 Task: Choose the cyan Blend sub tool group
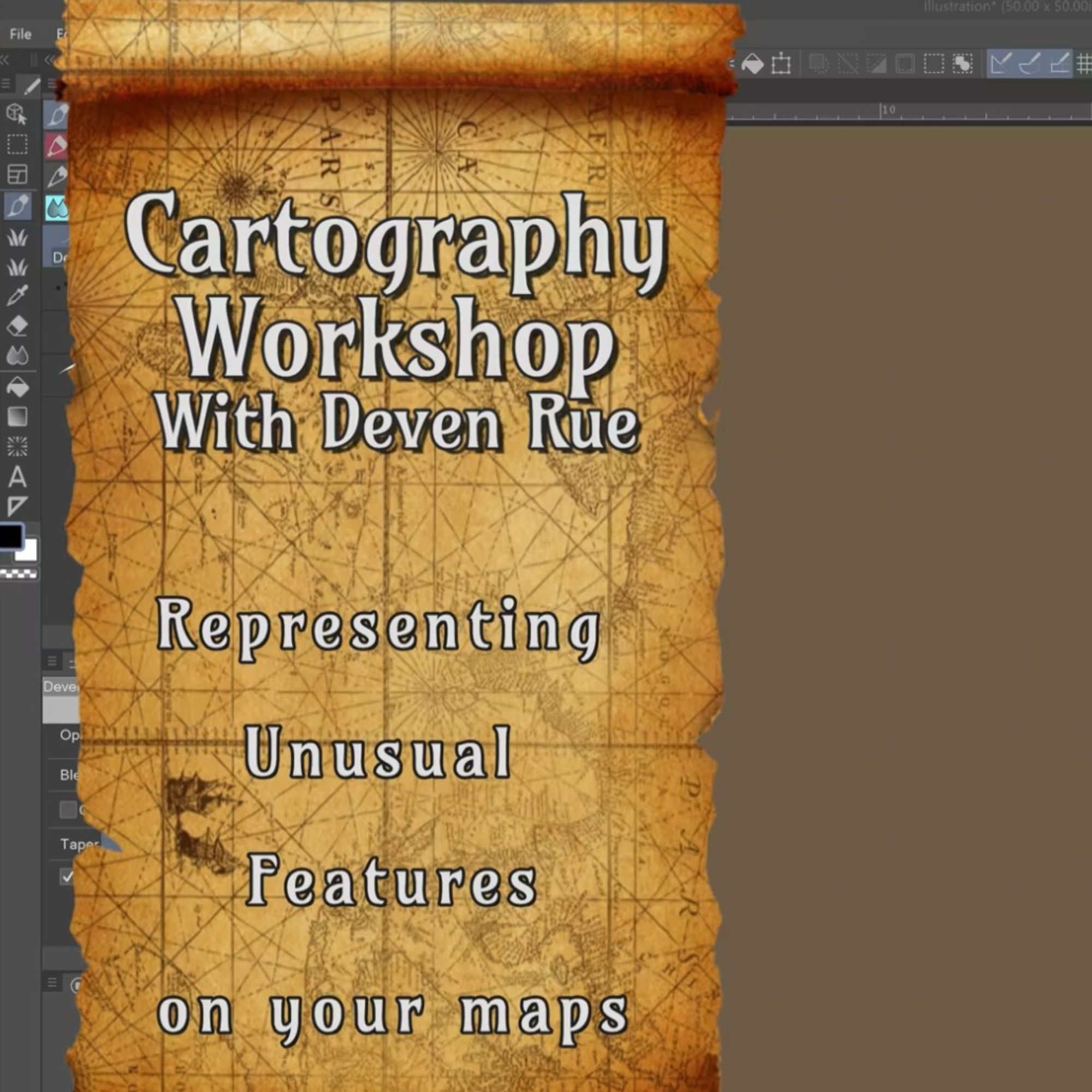point(57,208)
